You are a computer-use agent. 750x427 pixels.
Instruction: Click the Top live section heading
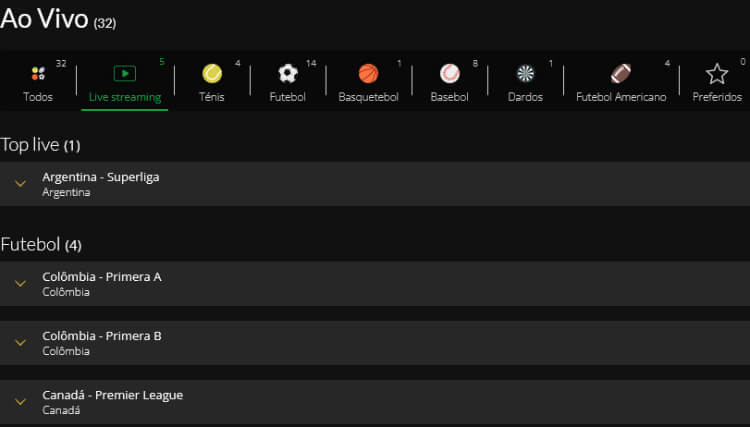click(x=40, y=145)
